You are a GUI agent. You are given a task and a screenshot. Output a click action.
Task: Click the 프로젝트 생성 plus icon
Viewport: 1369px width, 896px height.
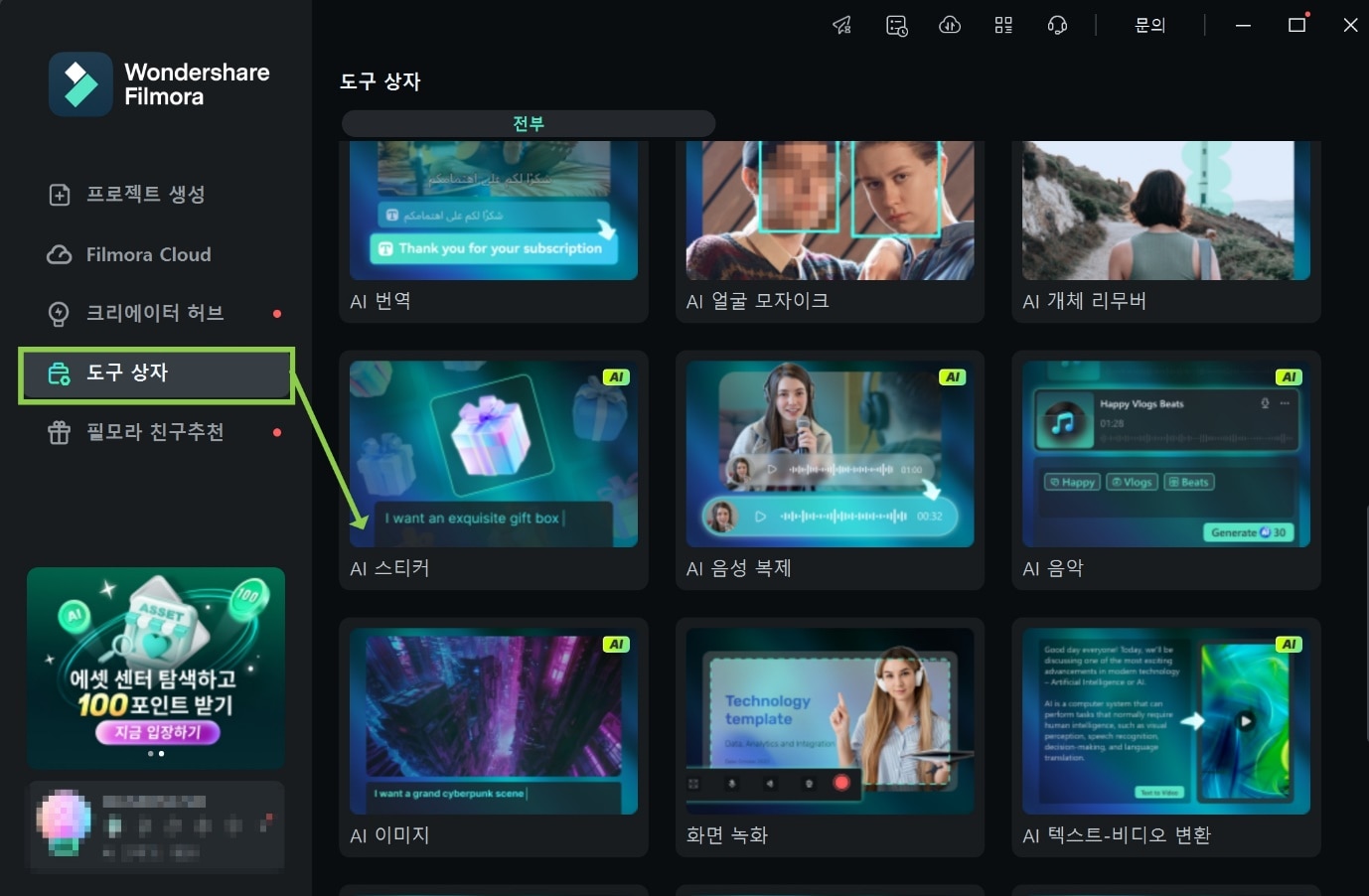pos(60,195)
